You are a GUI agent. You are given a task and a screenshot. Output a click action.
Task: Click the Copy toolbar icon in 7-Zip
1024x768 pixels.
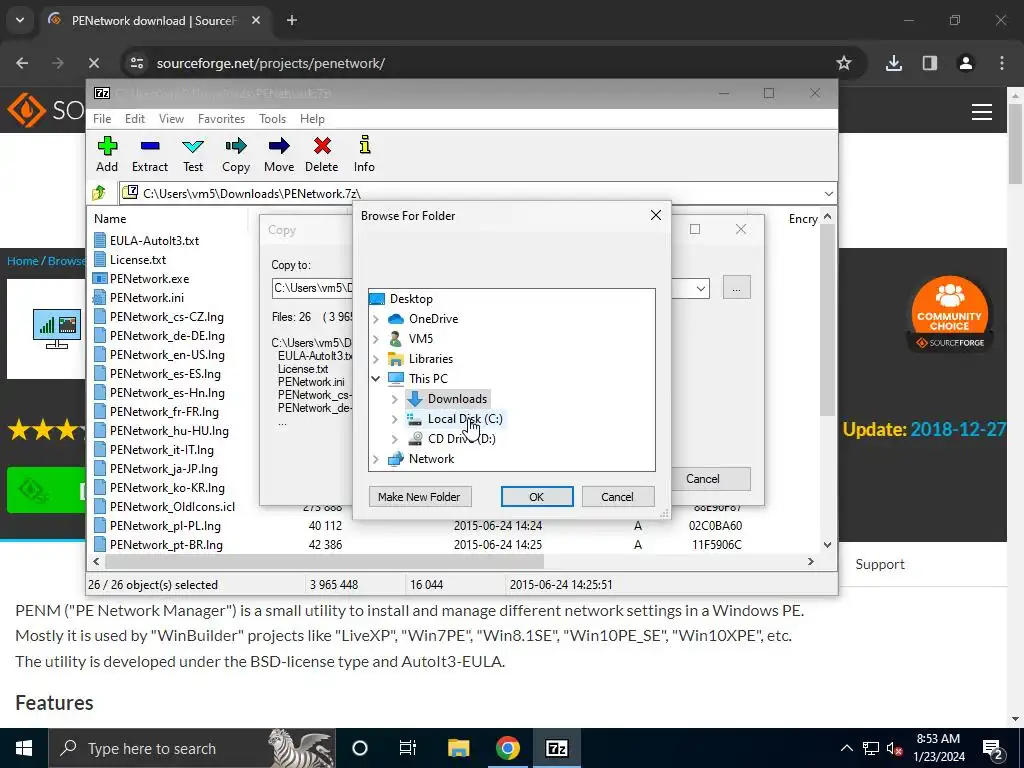[x=236, y=154]
